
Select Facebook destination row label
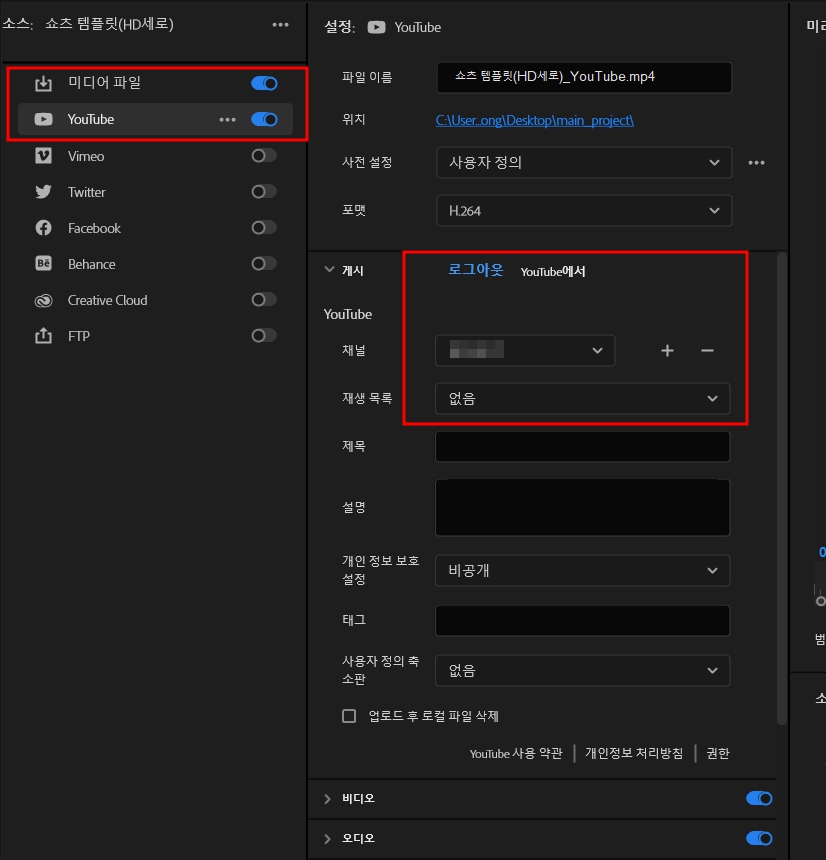[94, 228]
